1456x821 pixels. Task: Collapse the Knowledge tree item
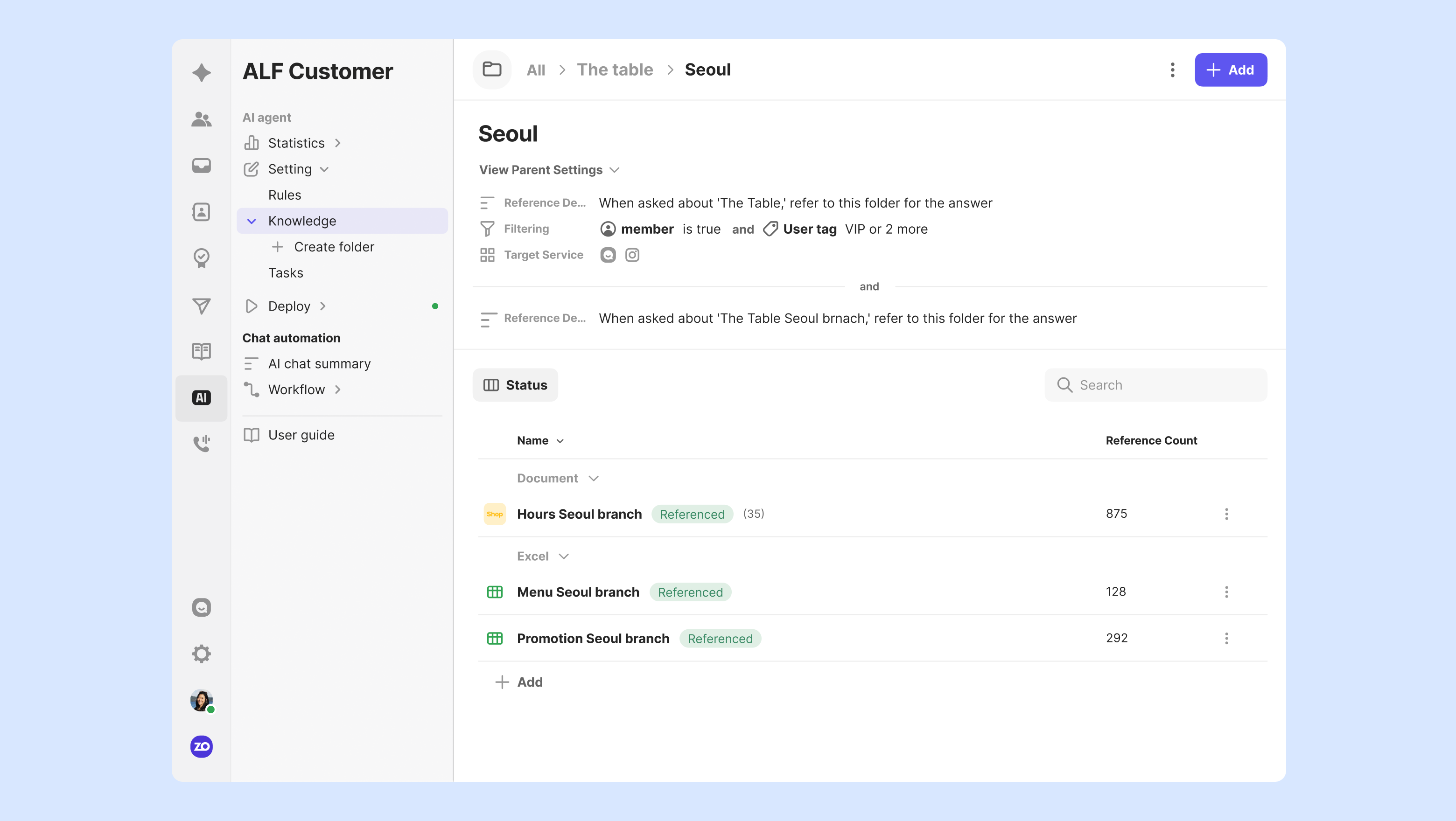point(252,221)
